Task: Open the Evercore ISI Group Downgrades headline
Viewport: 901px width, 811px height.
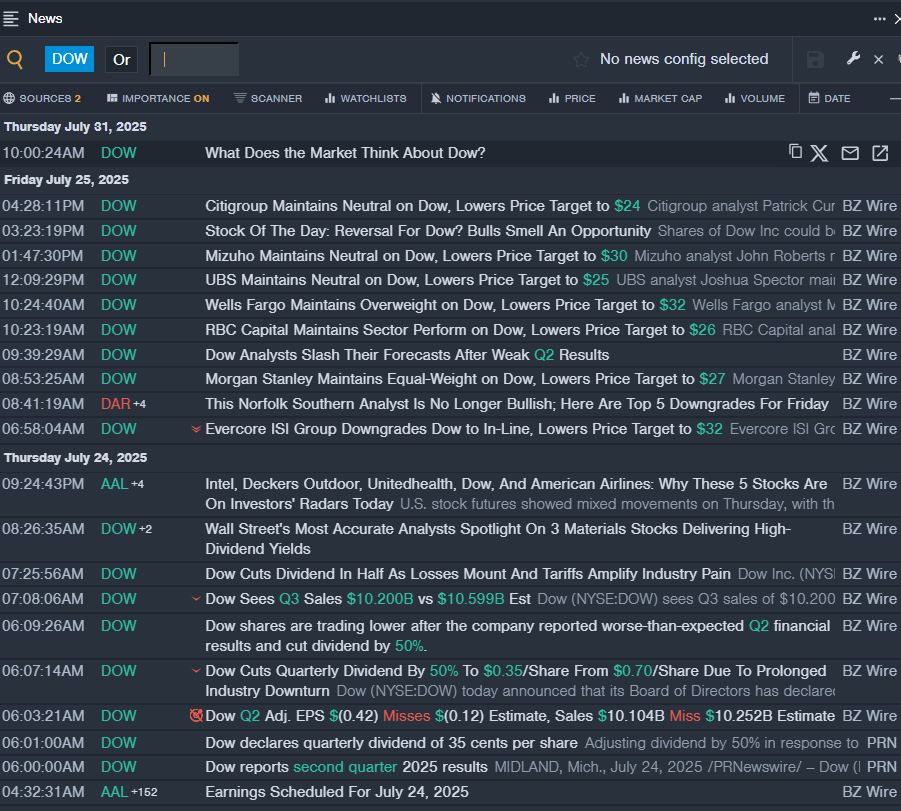Action: (x=464, y=429)
